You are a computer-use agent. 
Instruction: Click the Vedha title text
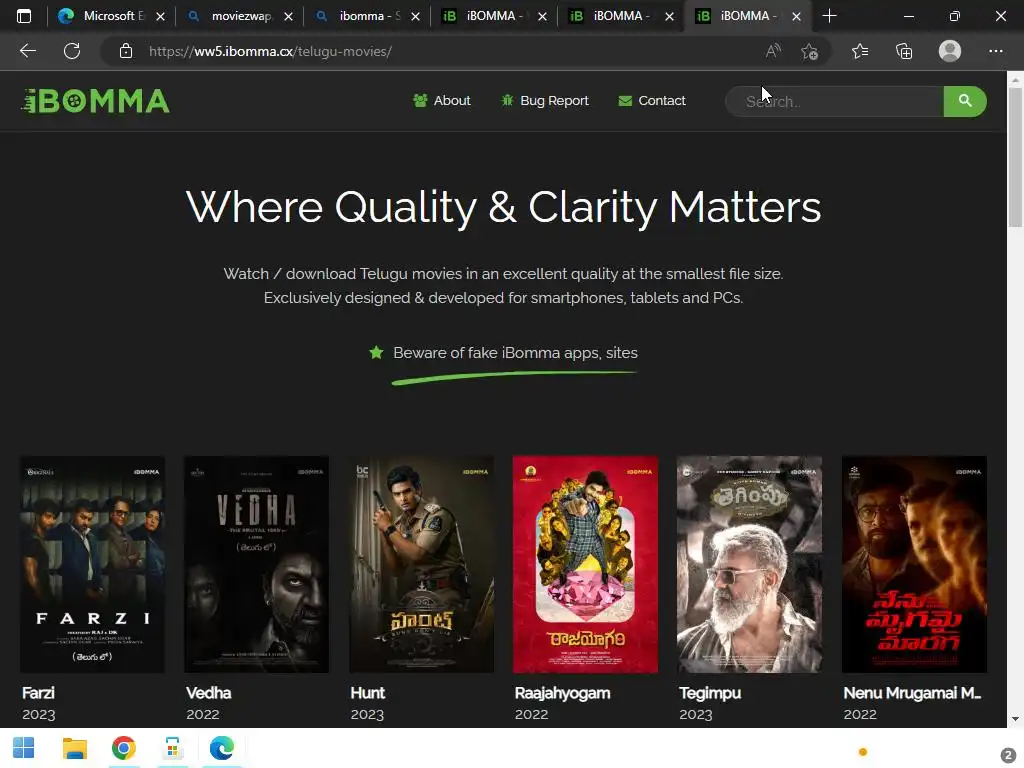pos(208,693)
